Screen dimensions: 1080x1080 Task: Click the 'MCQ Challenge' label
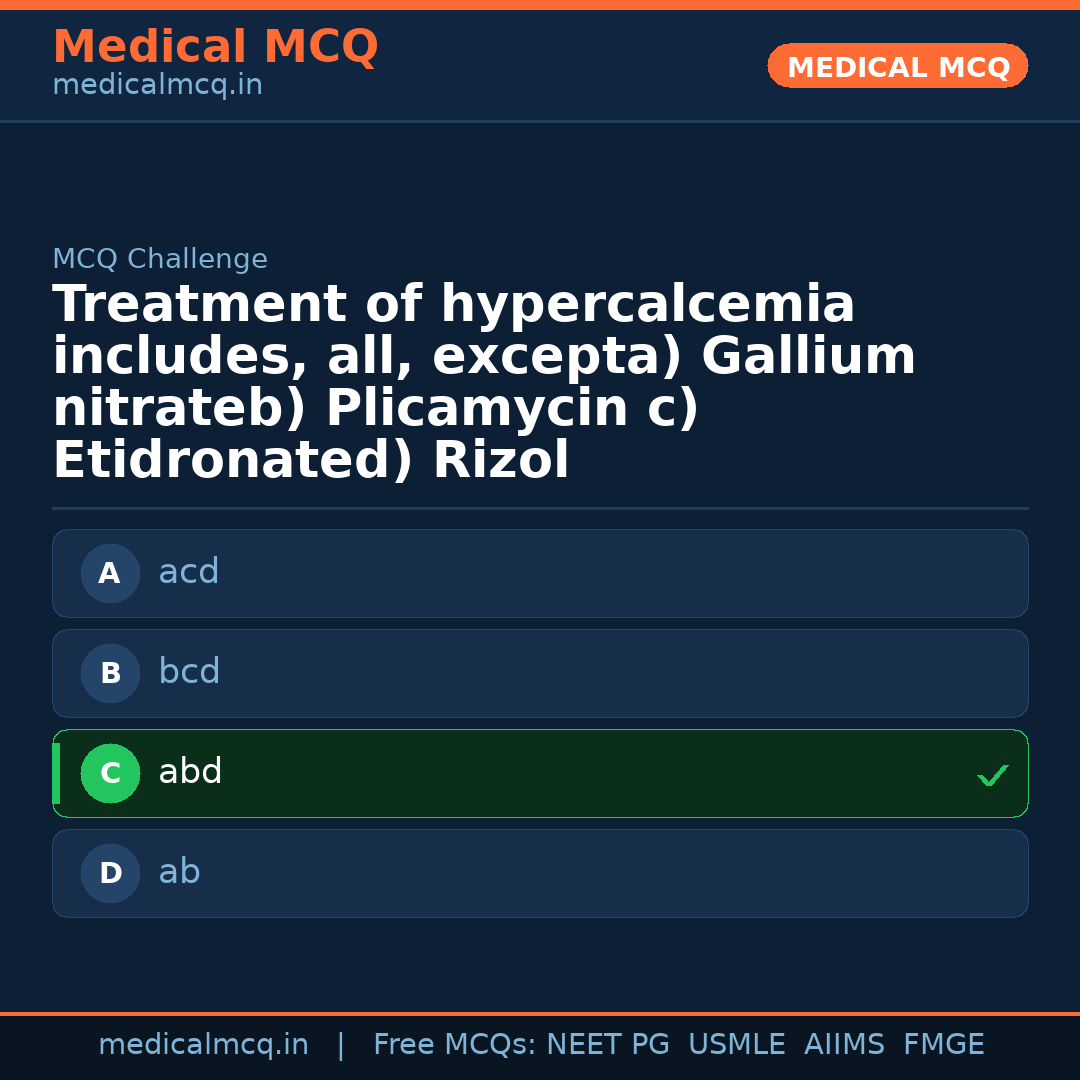point(160,259)
